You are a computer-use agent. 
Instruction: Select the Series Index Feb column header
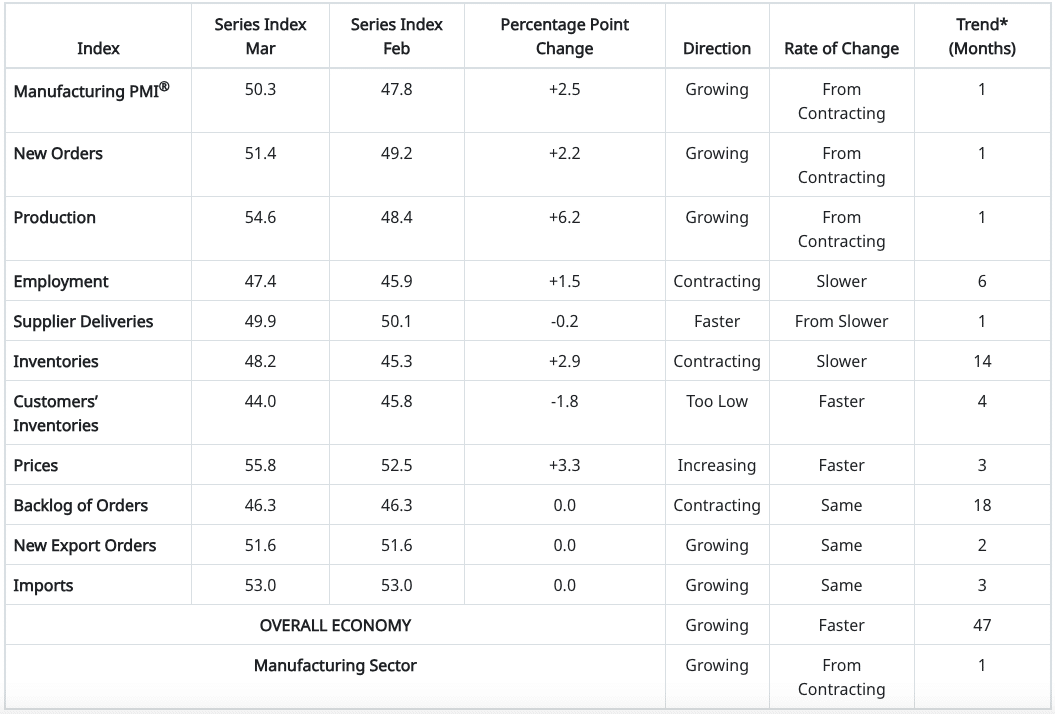point(396,36)
